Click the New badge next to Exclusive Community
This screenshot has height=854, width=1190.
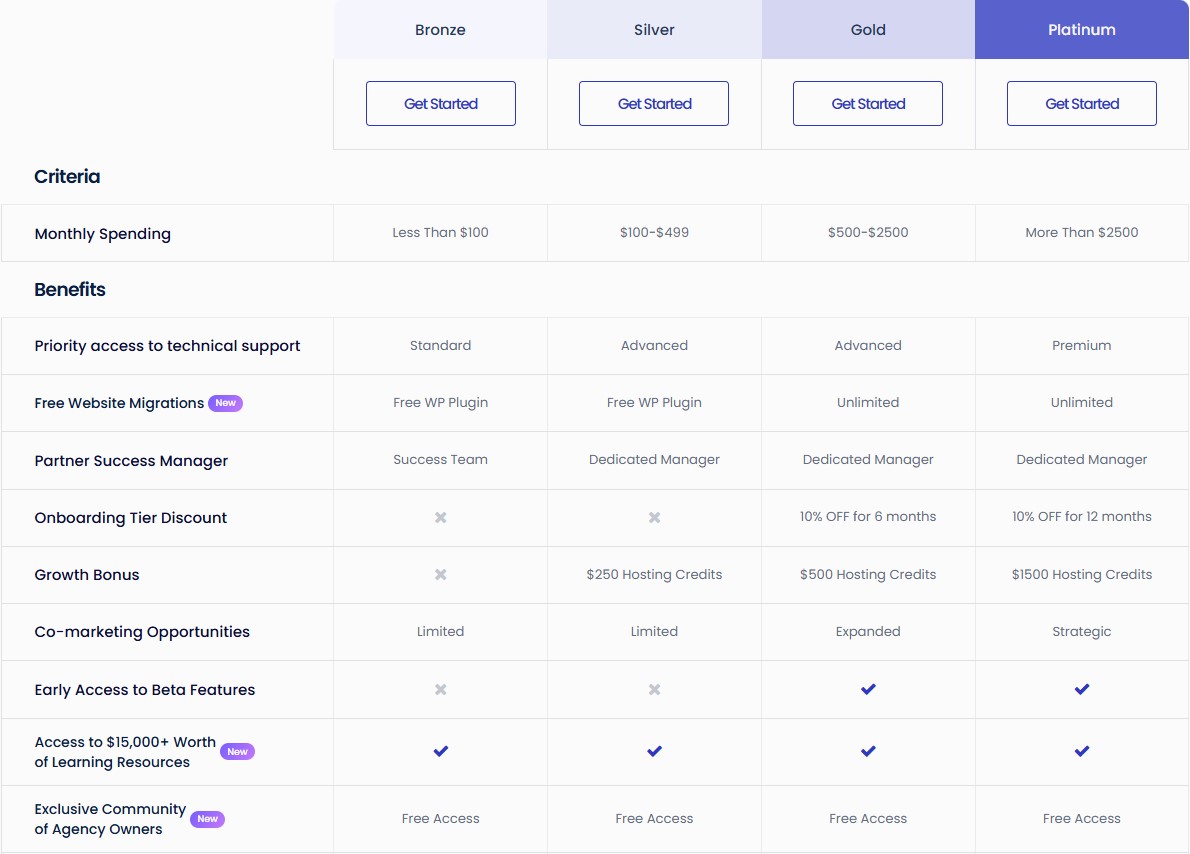(207, 818)
